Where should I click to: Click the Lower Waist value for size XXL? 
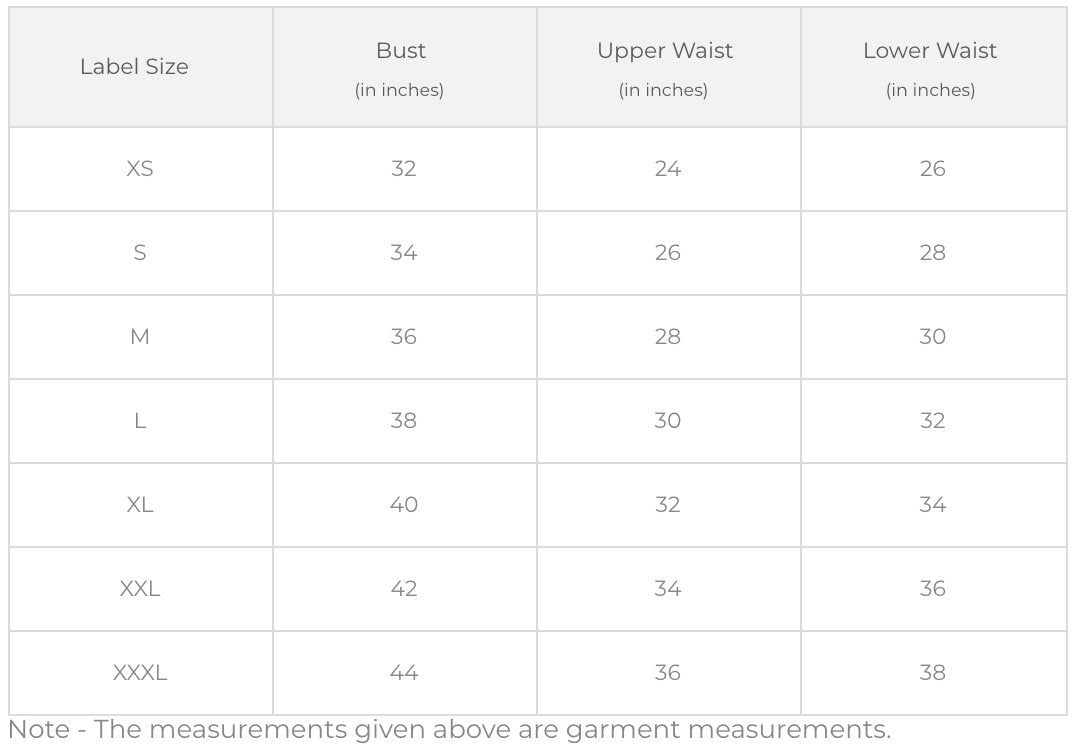click(932, 589)
